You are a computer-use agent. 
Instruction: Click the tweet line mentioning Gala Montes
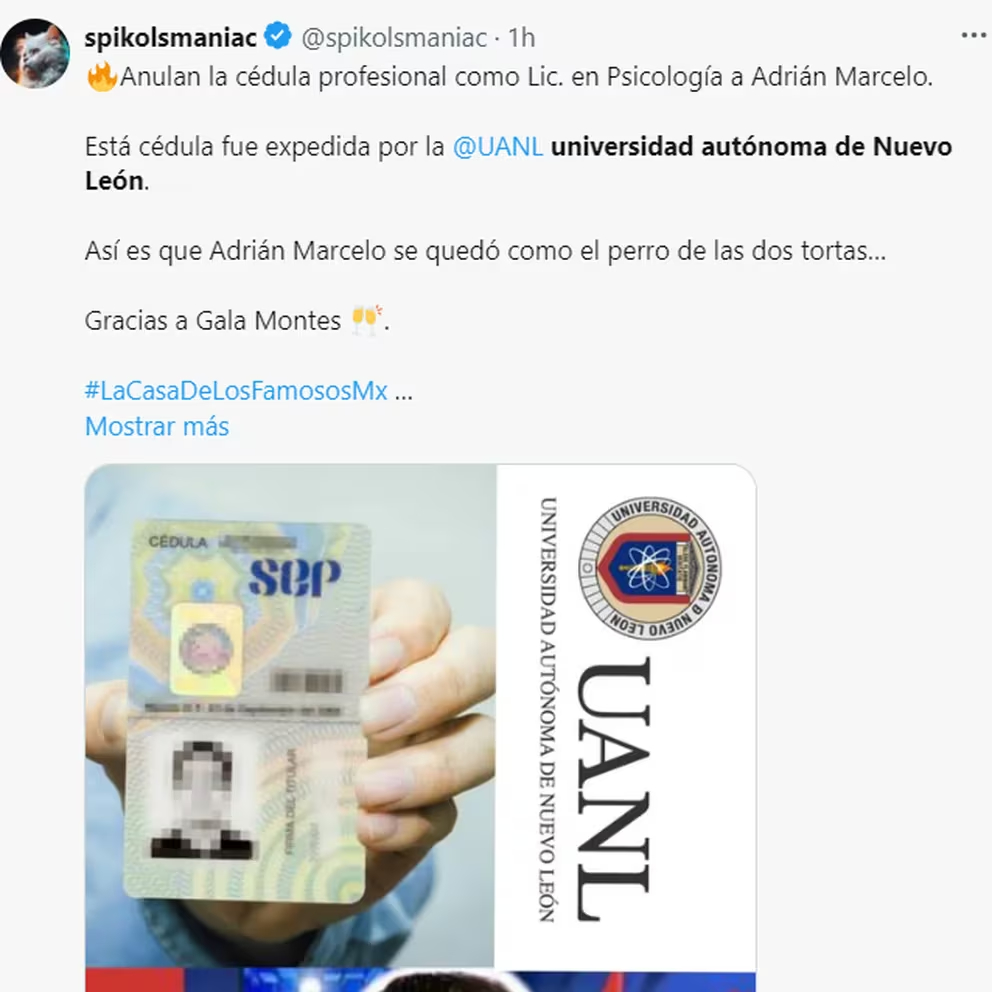pyautogui.click(x=237, y=321)
